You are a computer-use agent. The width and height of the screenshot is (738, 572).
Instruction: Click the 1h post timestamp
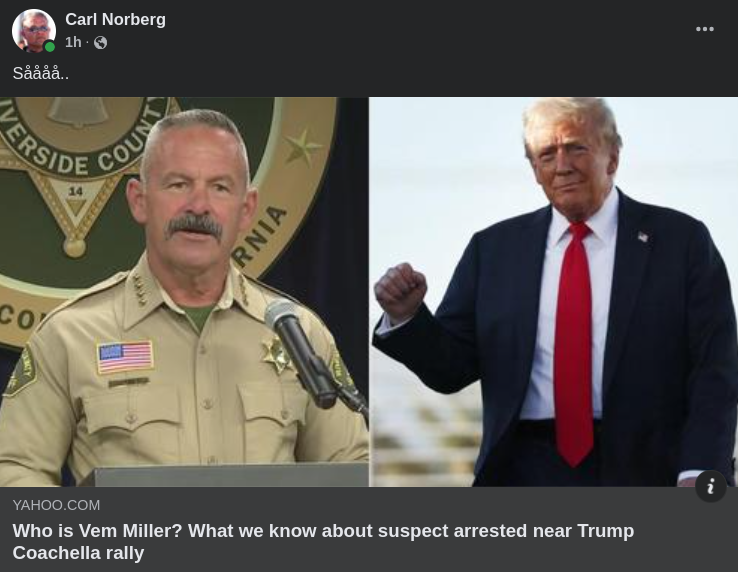point(73,42)
